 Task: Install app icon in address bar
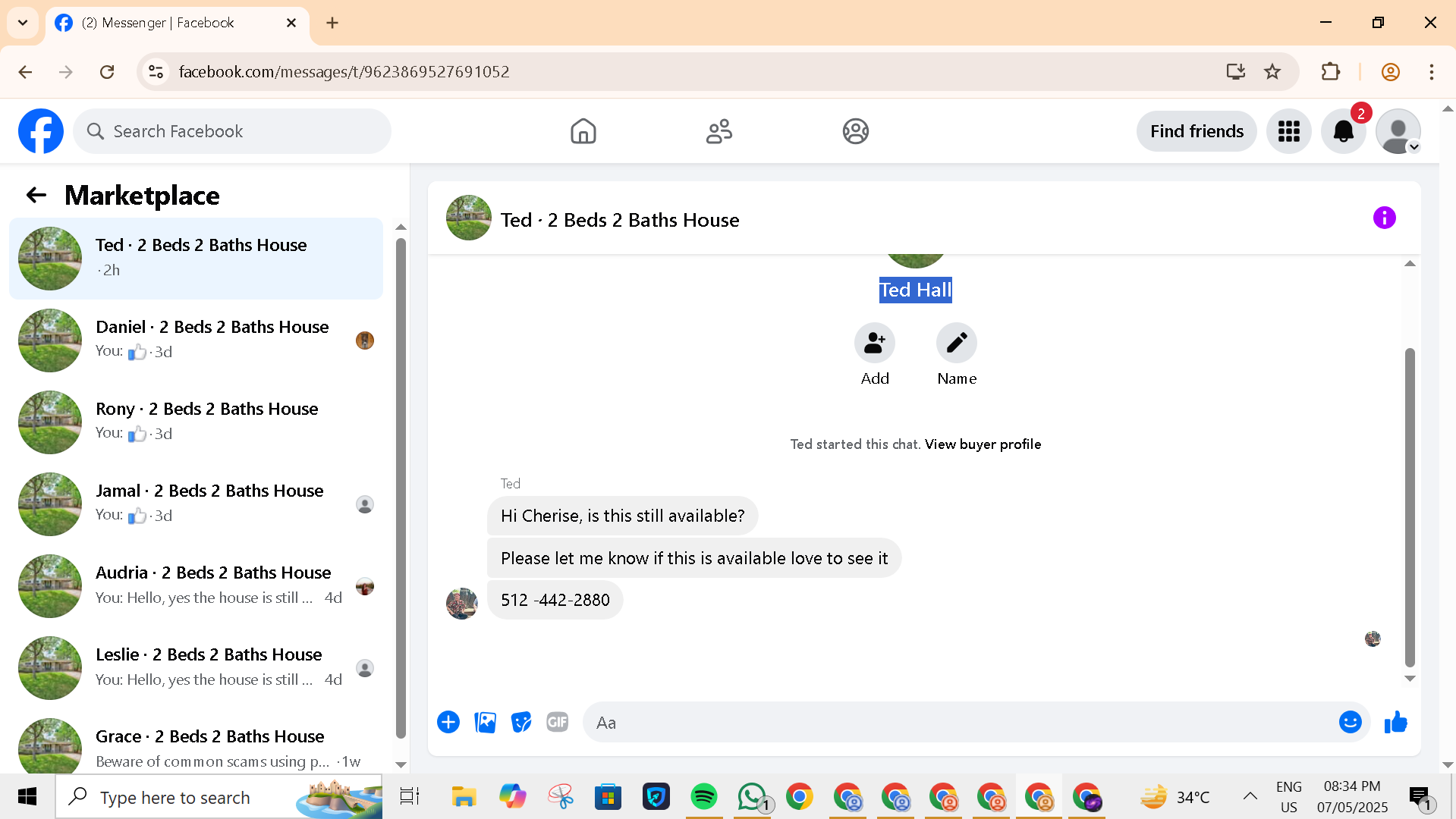point(1235,72)
